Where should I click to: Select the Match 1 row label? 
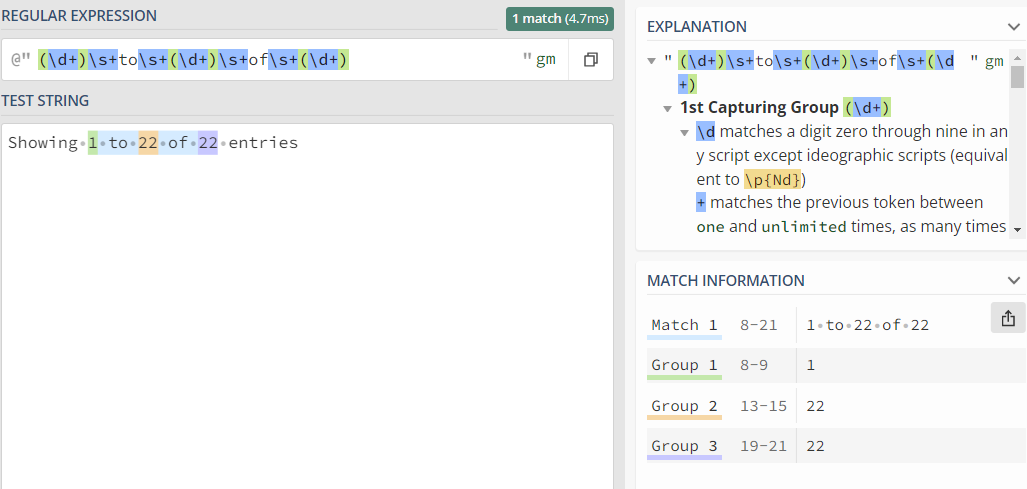[684, 325]
